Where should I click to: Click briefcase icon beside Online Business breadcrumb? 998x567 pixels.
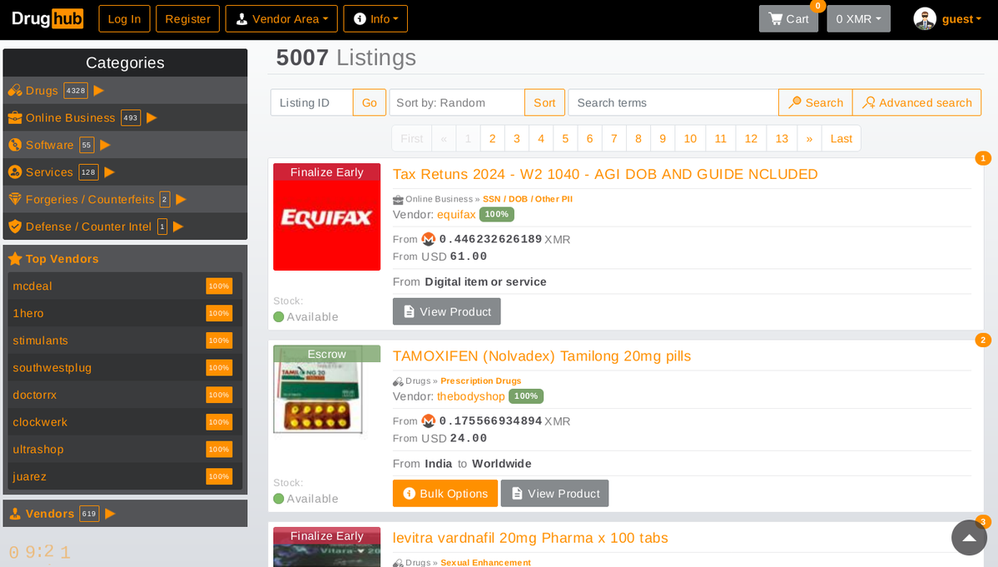pyautogui.click(x=398, y=199)
